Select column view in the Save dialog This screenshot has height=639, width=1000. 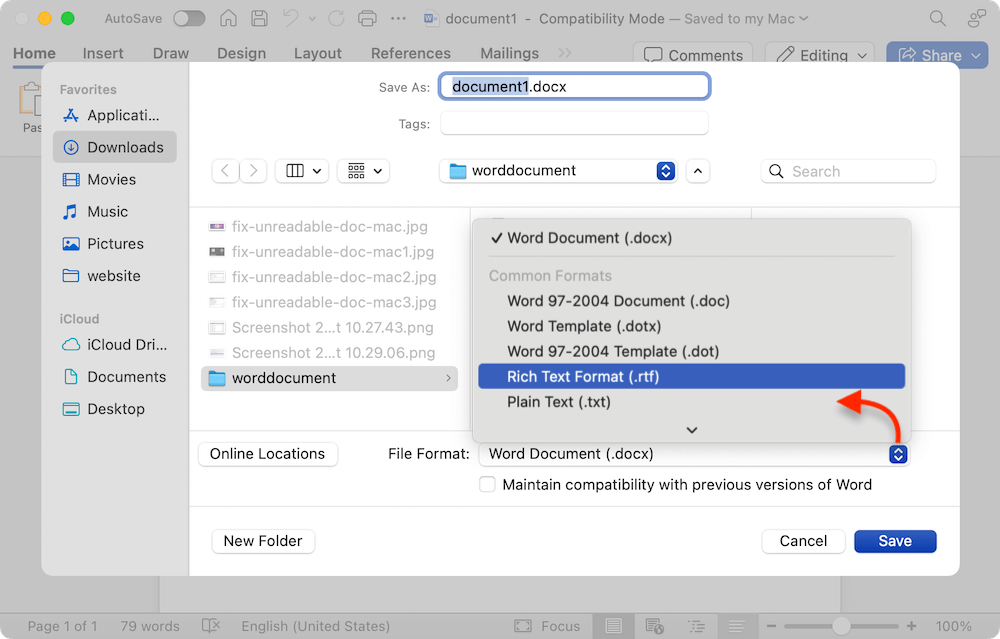click(x=296, y=170)
